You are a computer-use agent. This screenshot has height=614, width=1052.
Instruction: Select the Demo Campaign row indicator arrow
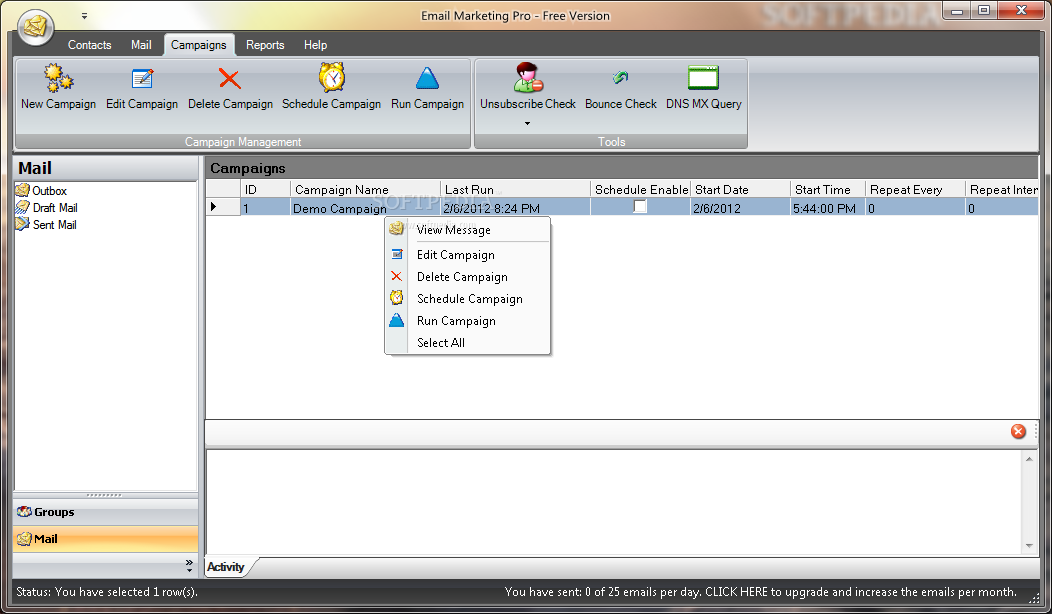[213, 207]
